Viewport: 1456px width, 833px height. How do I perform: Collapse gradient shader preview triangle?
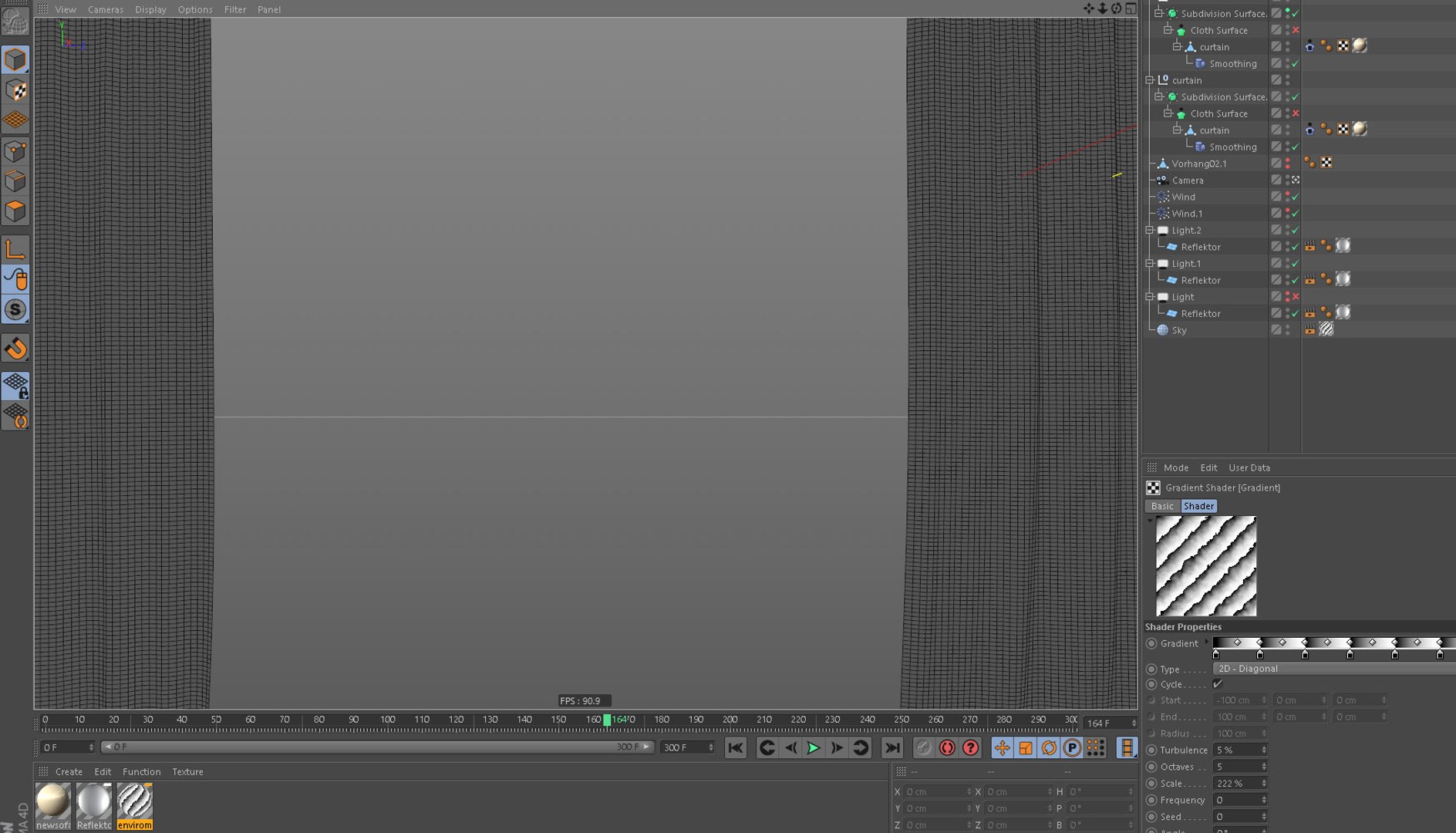coord(1150,521)
